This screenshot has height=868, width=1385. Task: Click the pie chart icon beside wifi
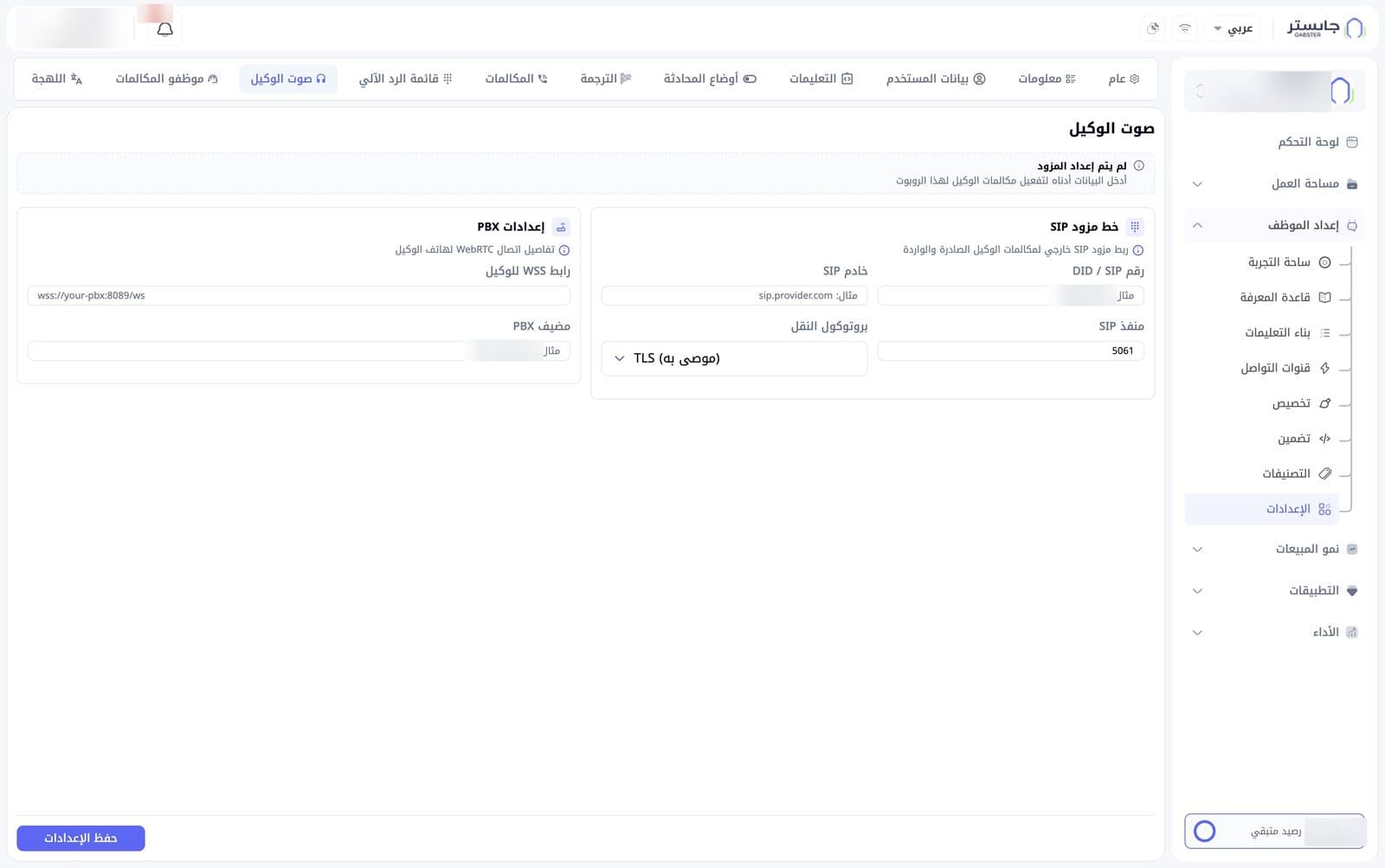pyautogui.click(x=1153, y=29)
